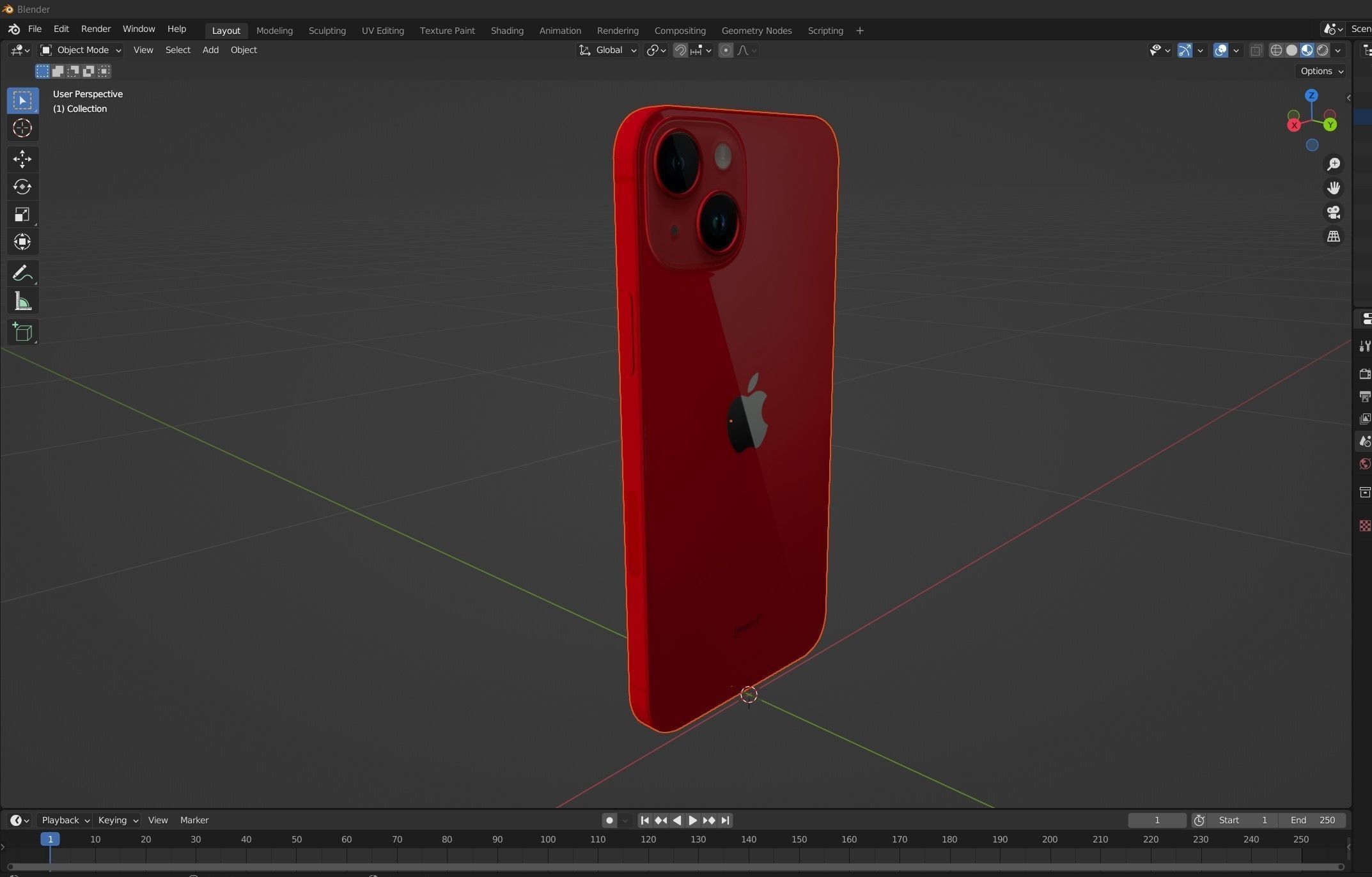Toggle X-ray mode
This screenshot has height=877, width=1372.
(x=1256, y=50)
